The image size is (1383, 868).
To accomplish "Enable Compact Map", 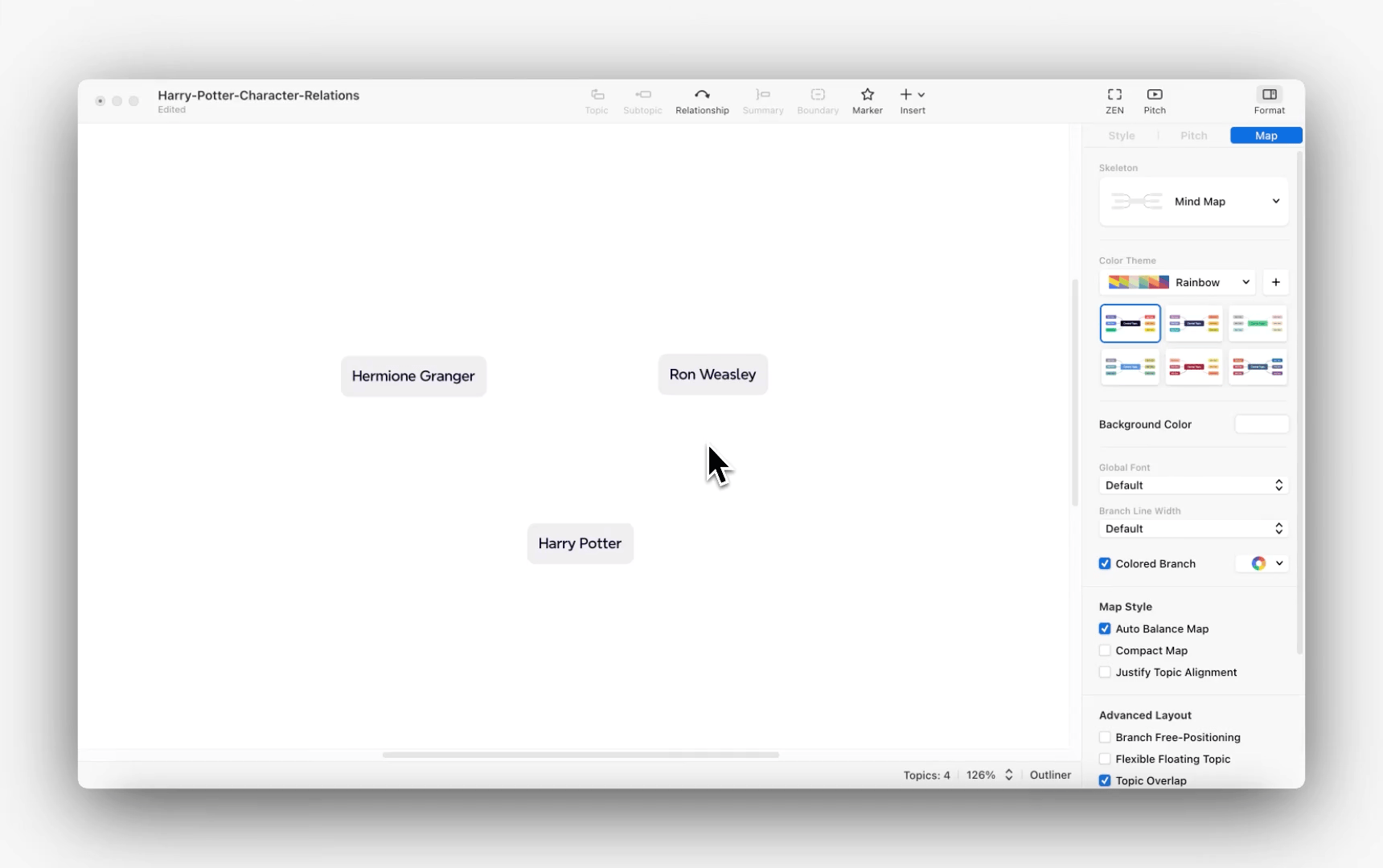I will [x=1105, y=650].
